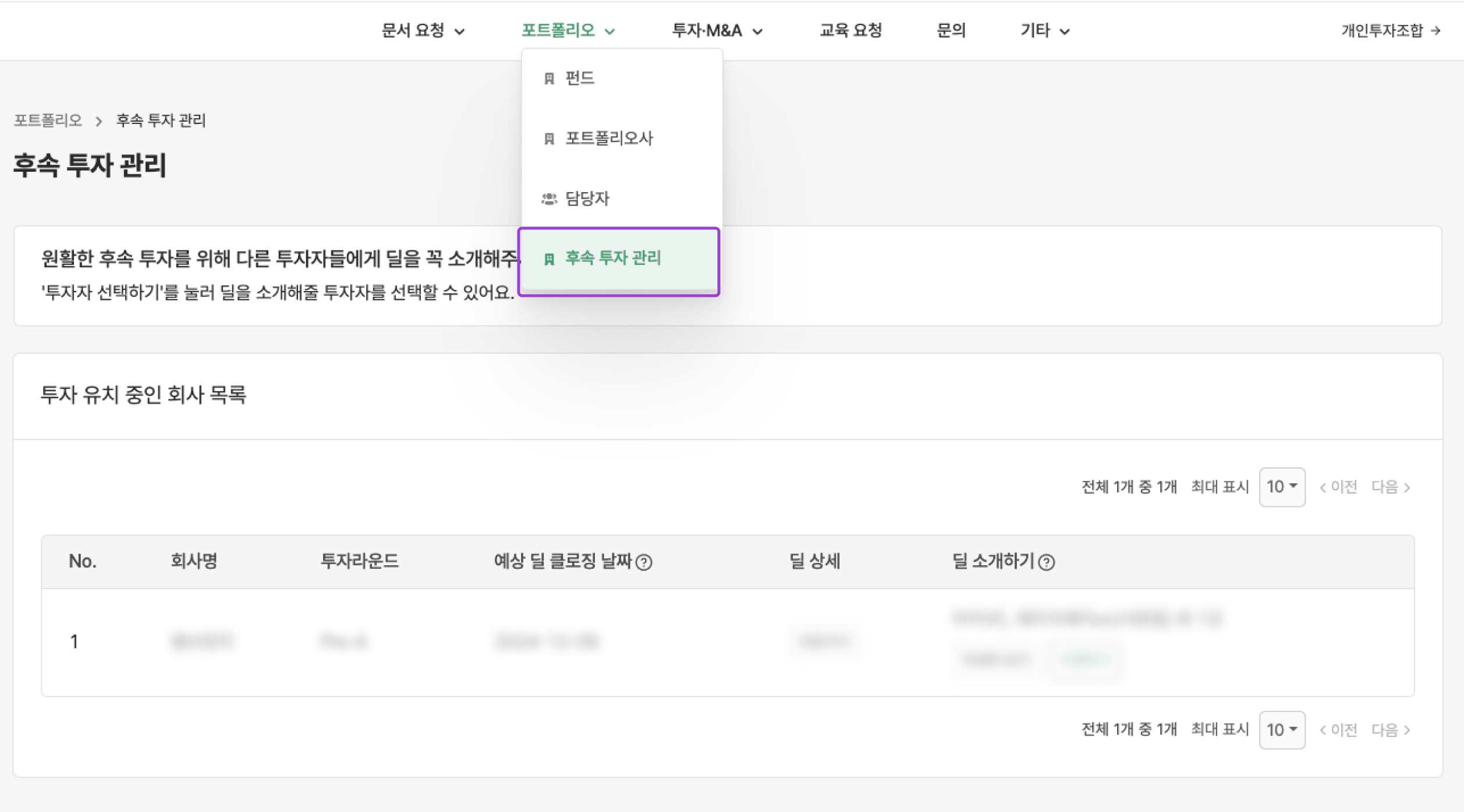Screen dimensions: 1464x812
Task: Click the 포트폴리오사 menu item icon
Action: (548, 139)
